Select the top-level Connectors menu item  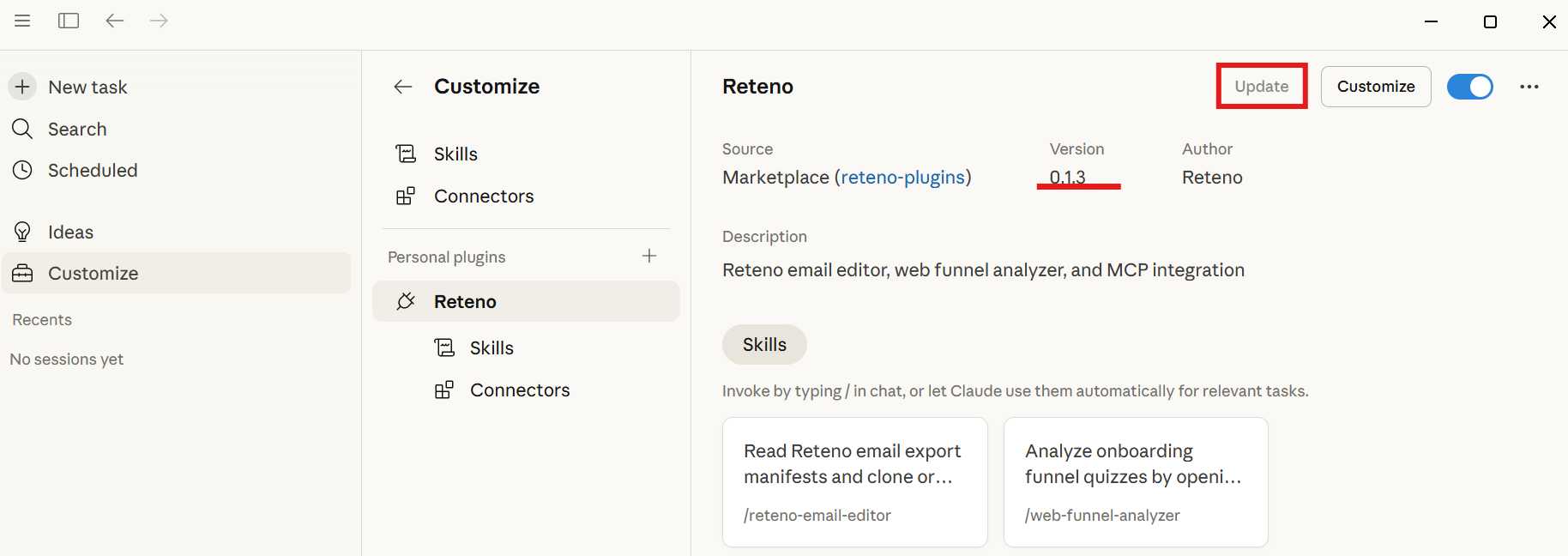(483, 196)
